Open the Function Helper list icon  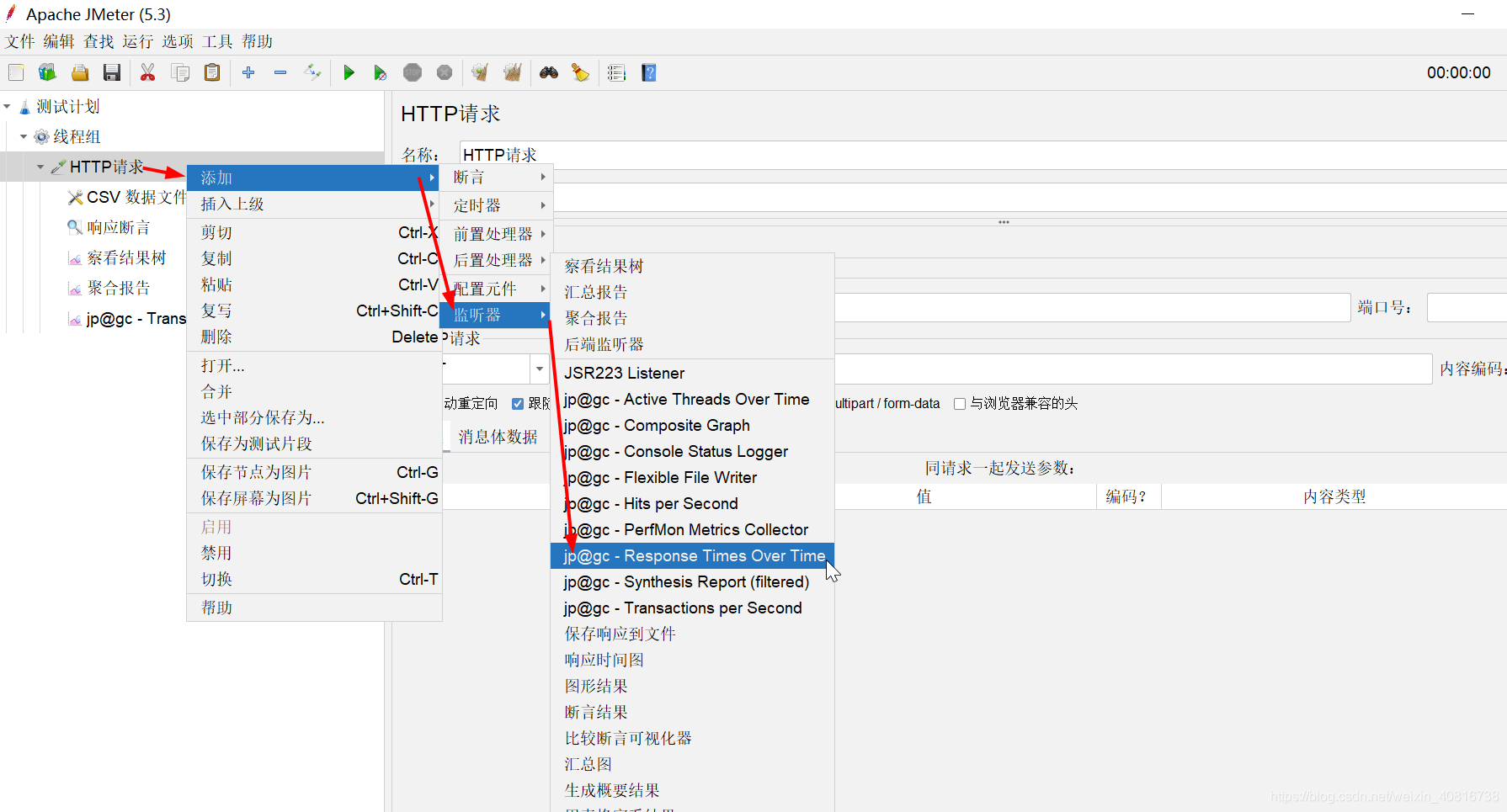click(x=617, y=73)
